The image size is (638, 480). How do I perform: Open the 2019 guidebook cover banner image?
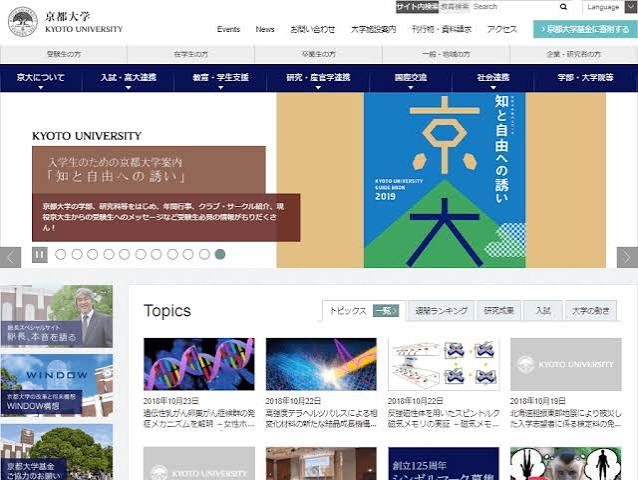pyautogui.click(x=444, y=180)
